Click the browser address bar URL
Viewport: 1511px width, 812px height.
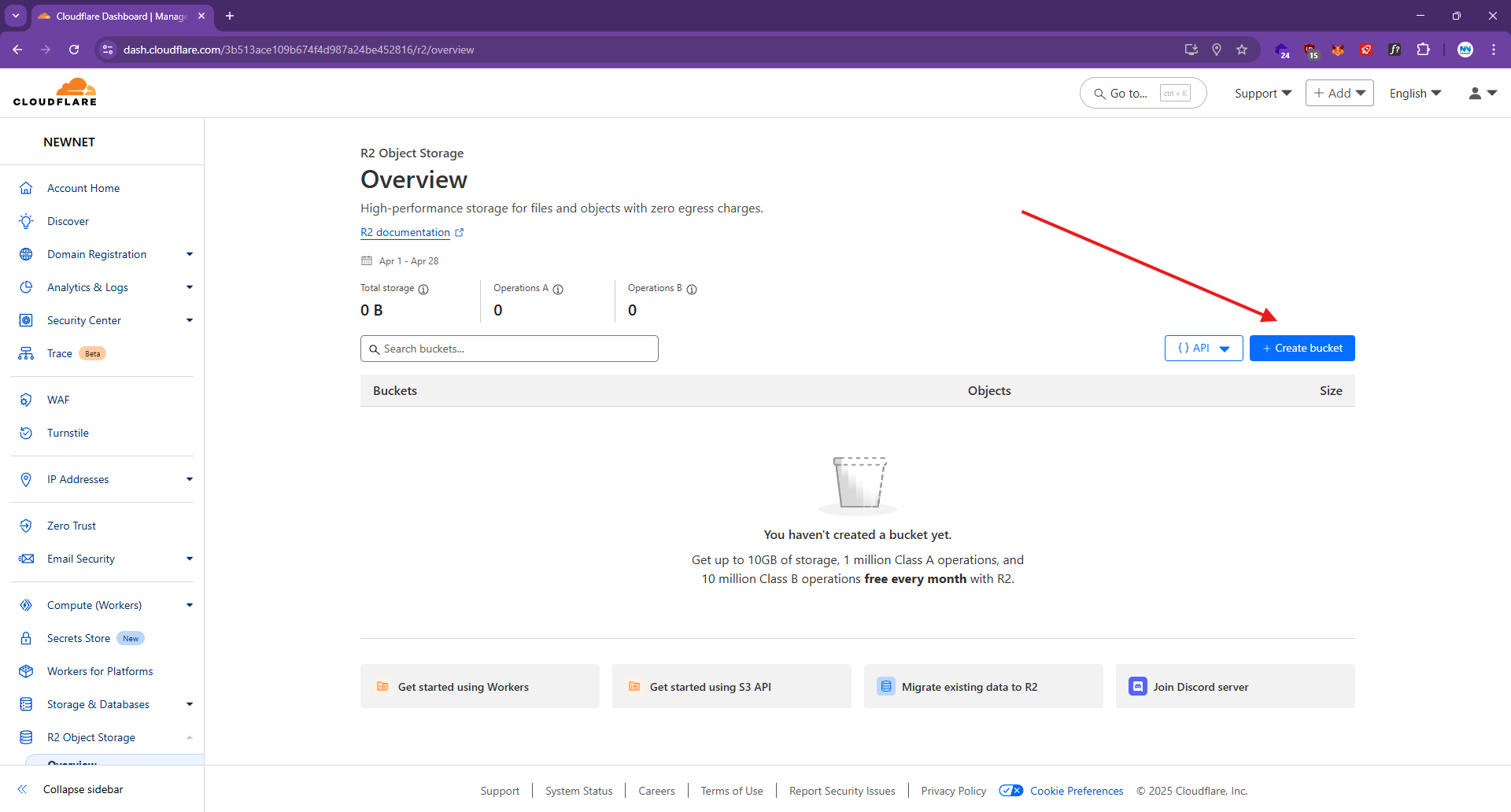click(299, 50)
